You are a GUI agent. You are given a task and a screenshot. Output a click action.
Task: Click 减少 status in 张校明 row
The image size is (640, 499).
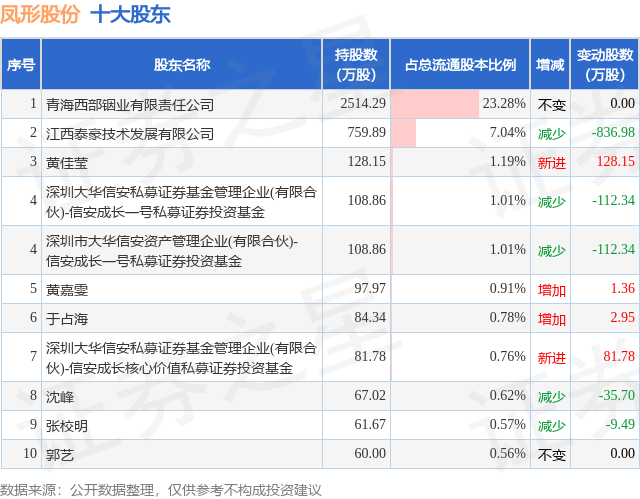tap(551, 426)
